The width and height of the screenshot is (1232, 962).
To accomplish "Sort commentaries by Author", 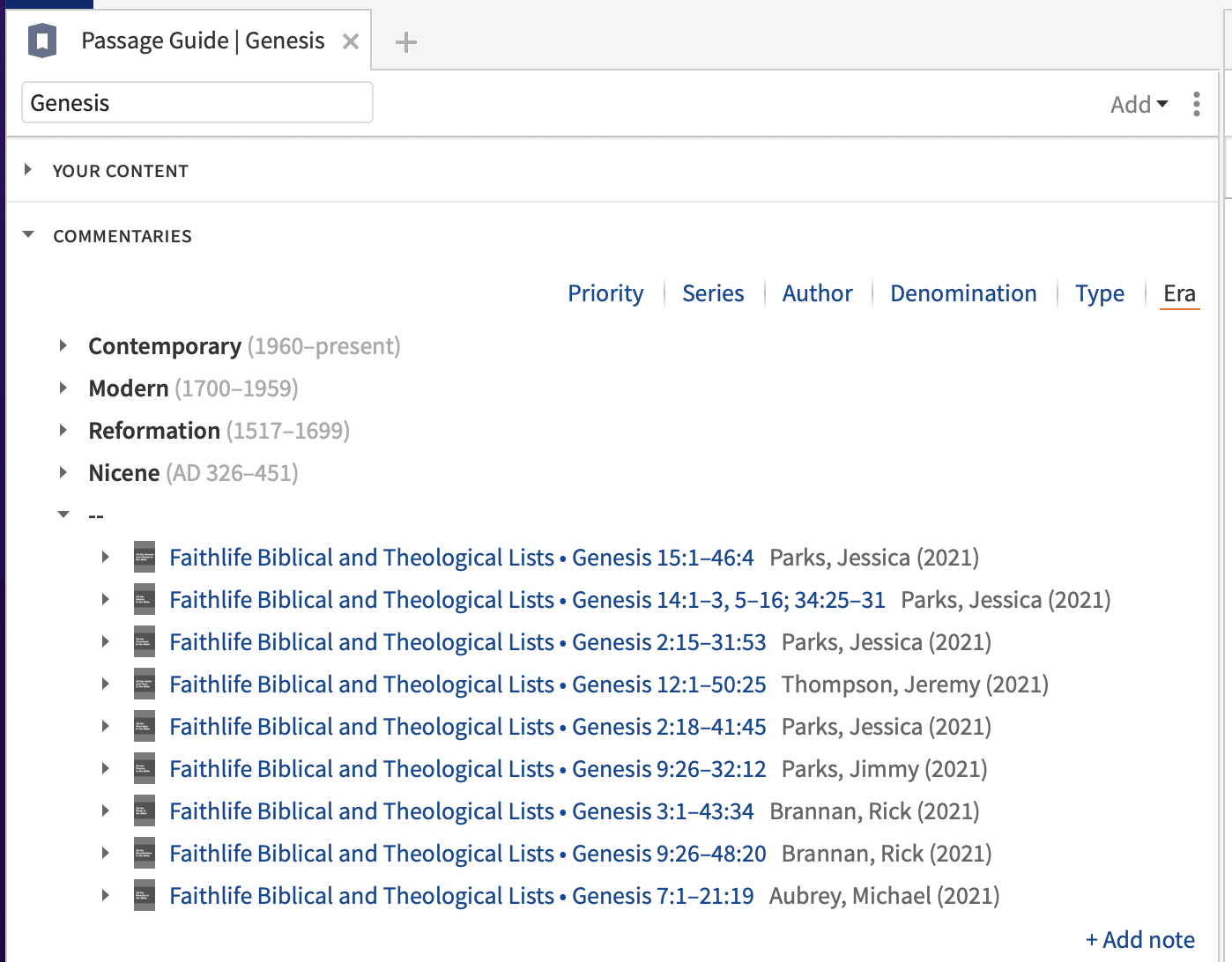I will click(818, 293).
